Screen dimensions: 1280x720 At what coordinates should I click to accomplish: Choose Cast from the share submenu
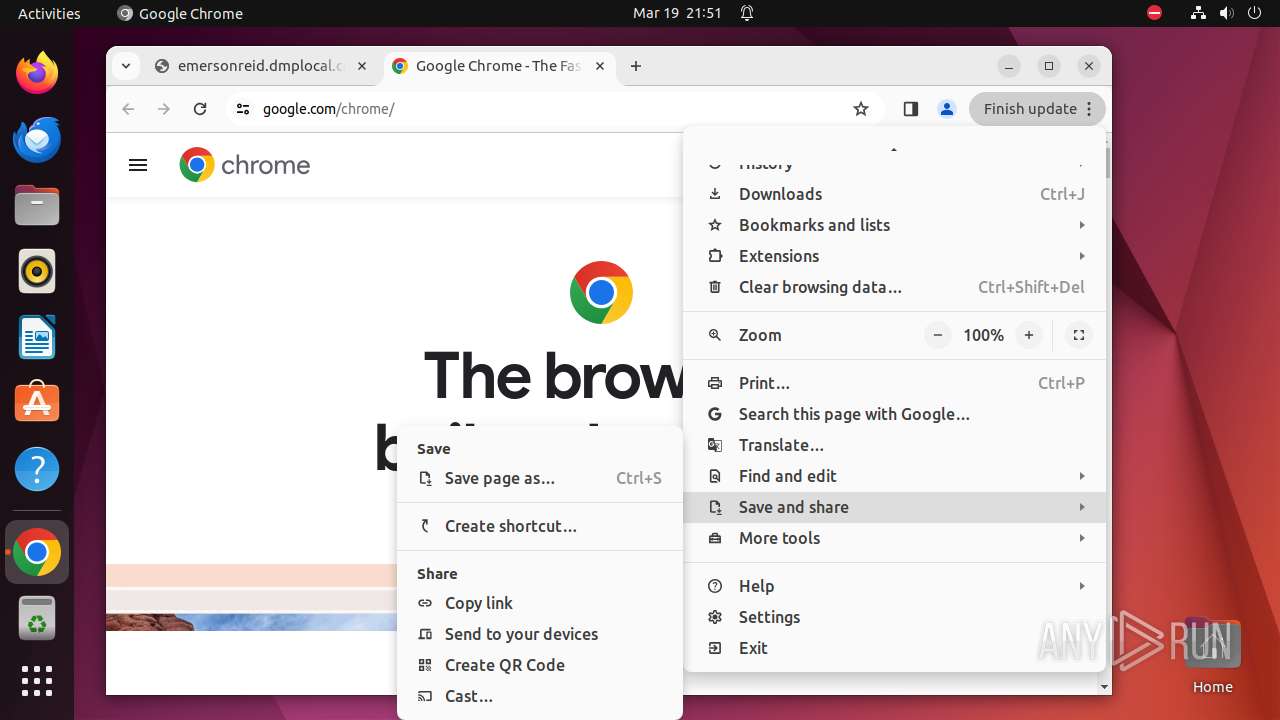pyautogui.click(x=540, y=696)
